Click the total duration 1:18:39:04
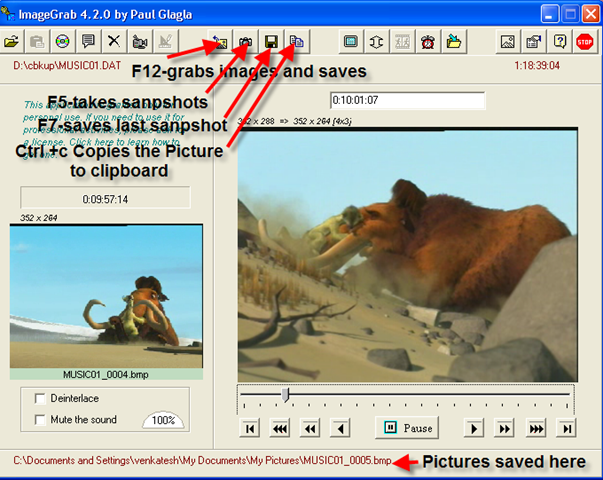This screenshot has width=603, height=480. (x=537, y=66)
